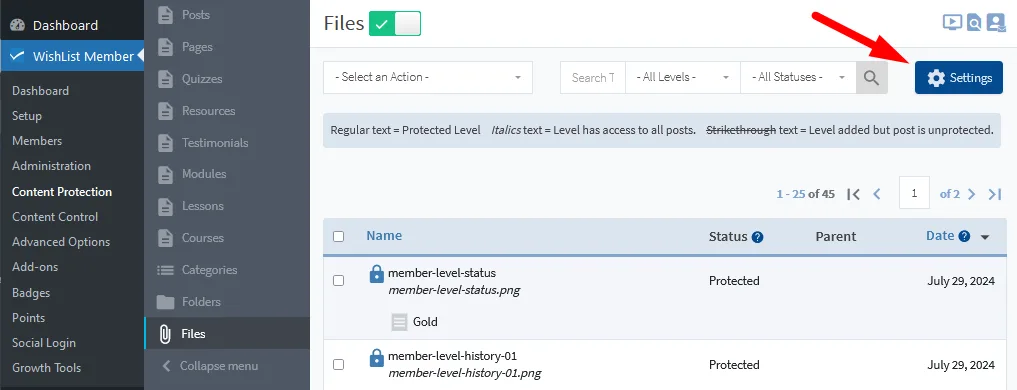Click the Parent column header

[x=835, y=236]
